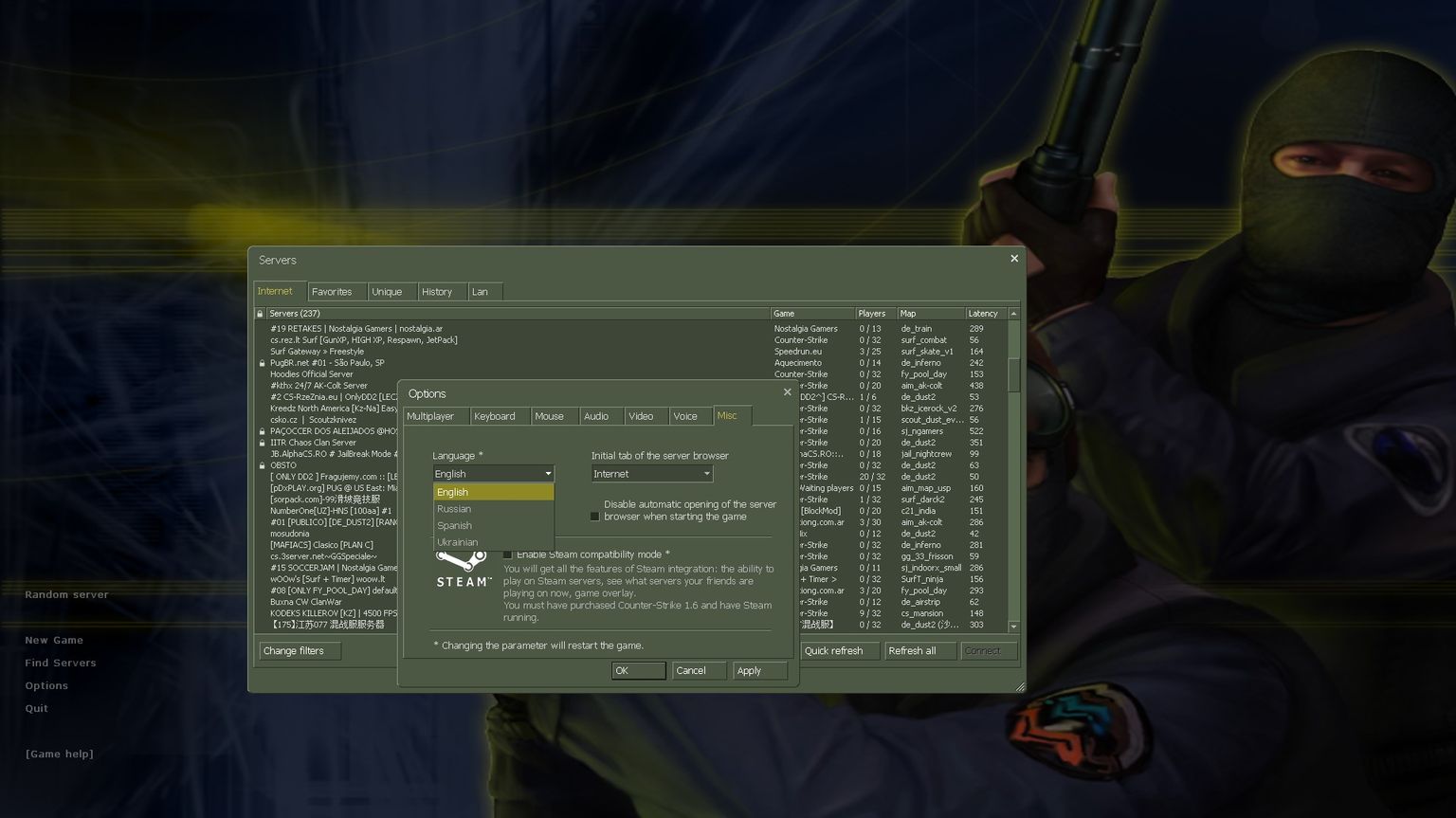Screen dimensions: 1456x818
Task: Click Find Servers in the main menu
Action: [60, 663]
